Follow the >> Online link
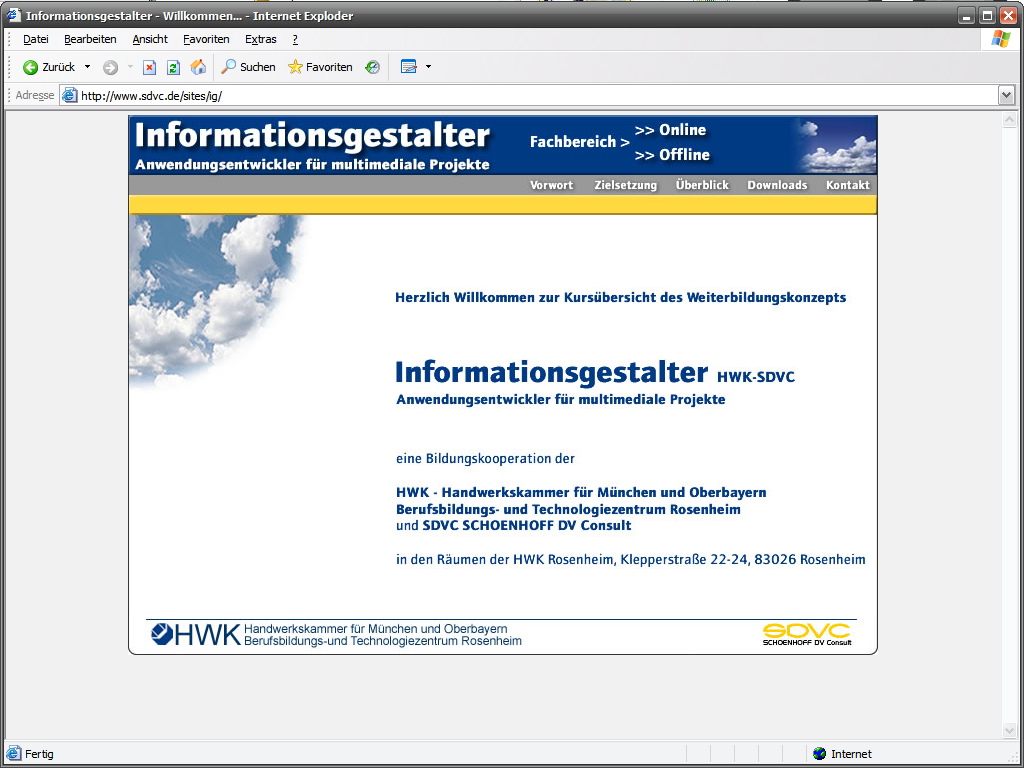This screenshot has height=768, width=1024. (x=670, y=130)
